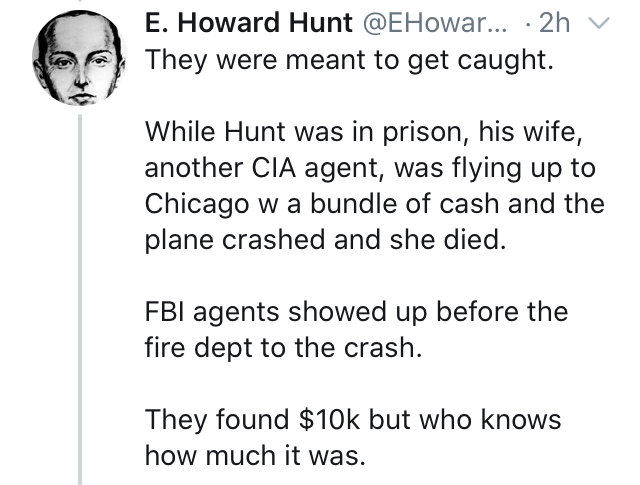
Task: Tap the paragraph starting 'FBI agents showed up'
Action: pos(356,329)
